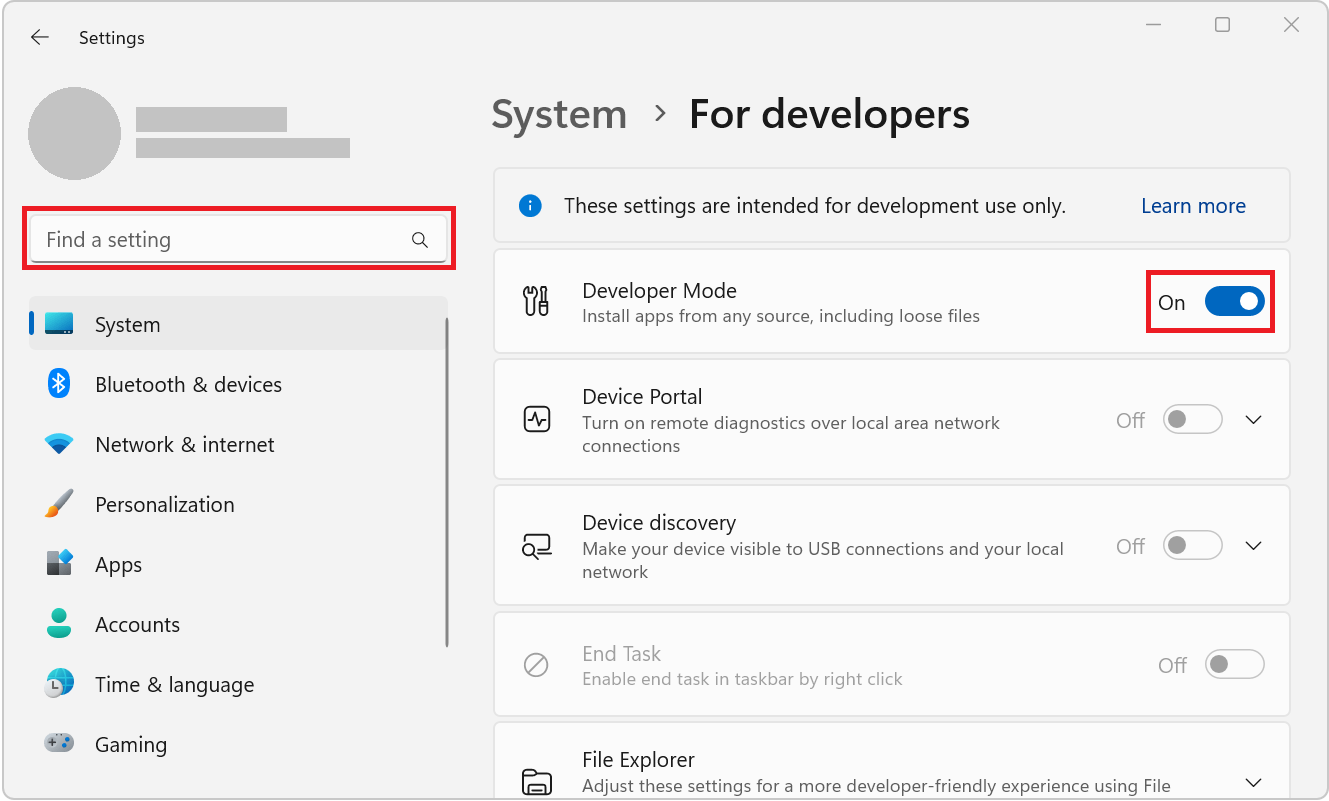The height and width of the screenshot is (801, 1329).
Task: Select the System sidebar icon
Action: point(58,323)
